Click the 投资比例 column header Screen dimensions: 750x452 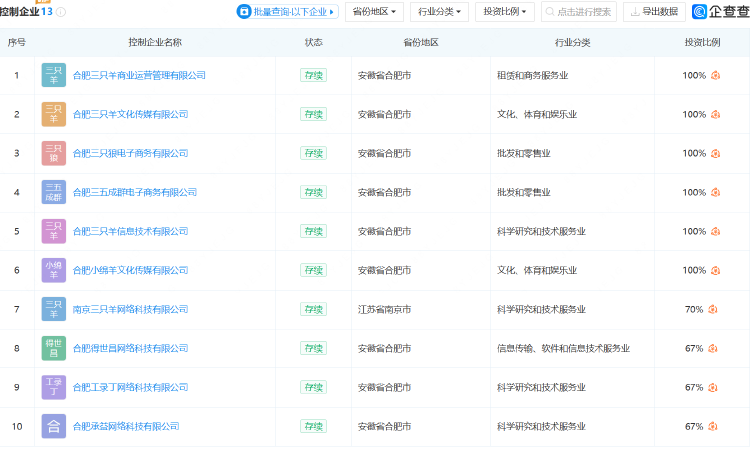(x=701, y=43)
